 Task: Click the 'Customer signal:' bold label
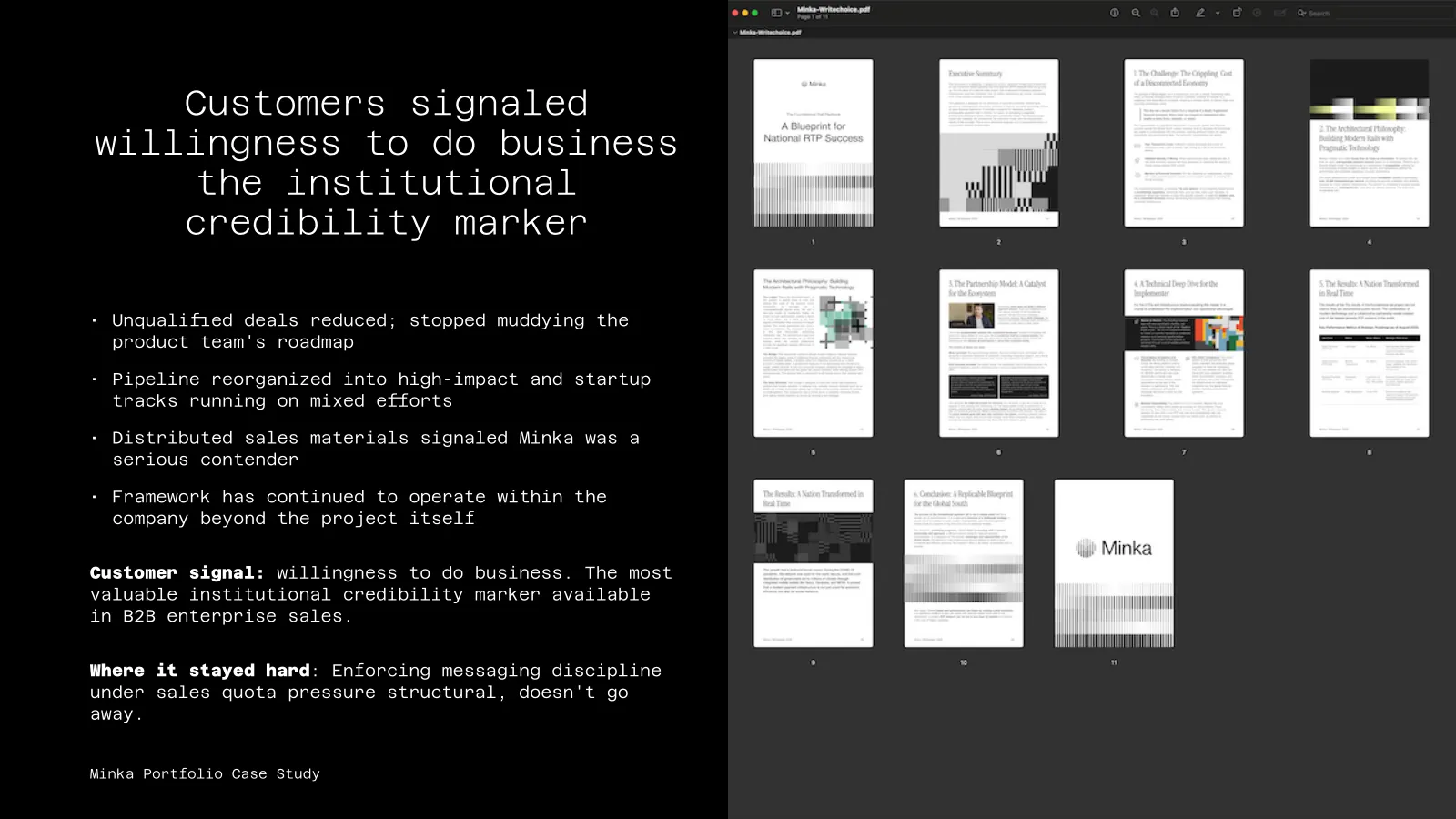tap(177, 572)
